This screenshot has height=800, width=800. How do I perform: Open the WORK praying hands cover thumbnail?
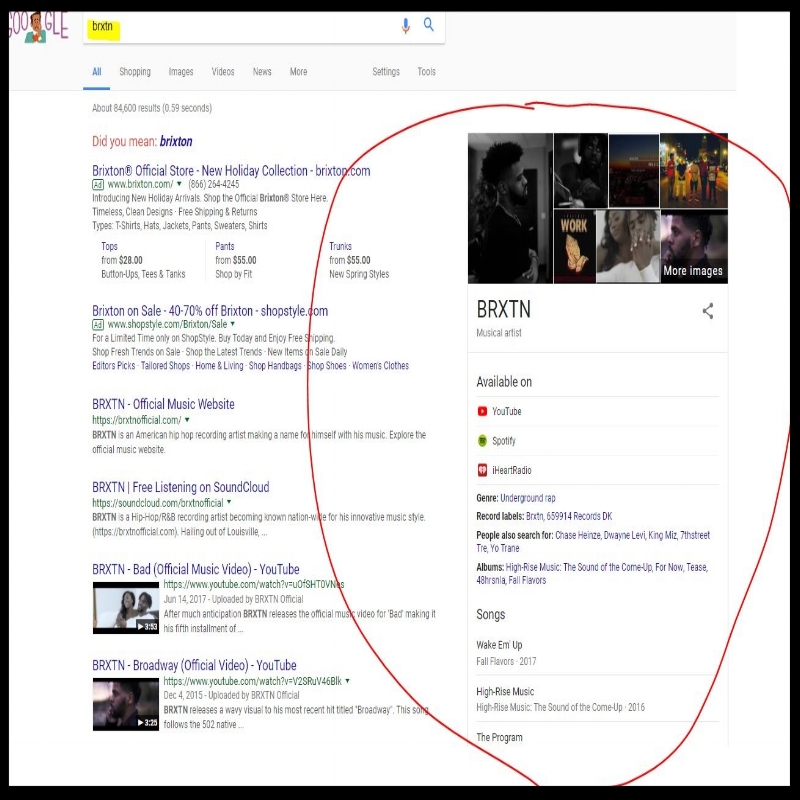tap(574, 247)
